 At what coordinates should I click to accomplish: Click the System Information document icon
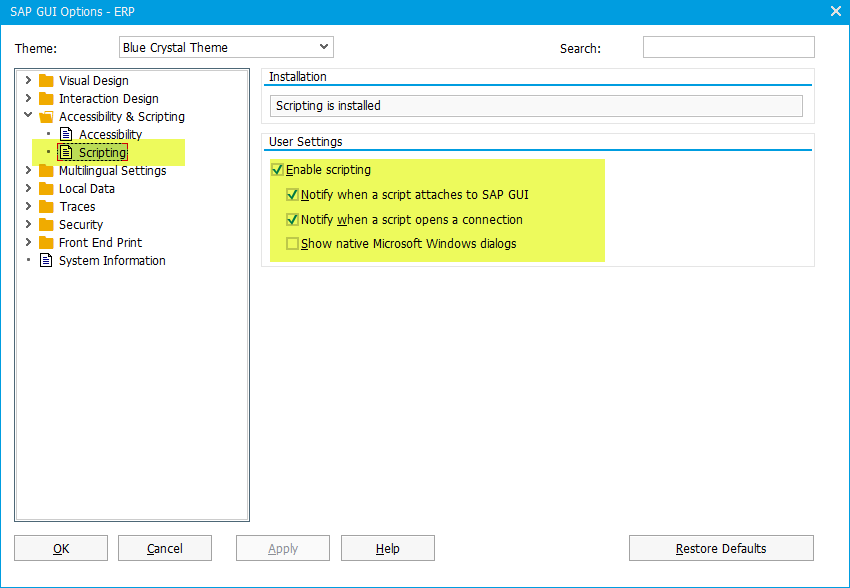(x=46, y=260)
